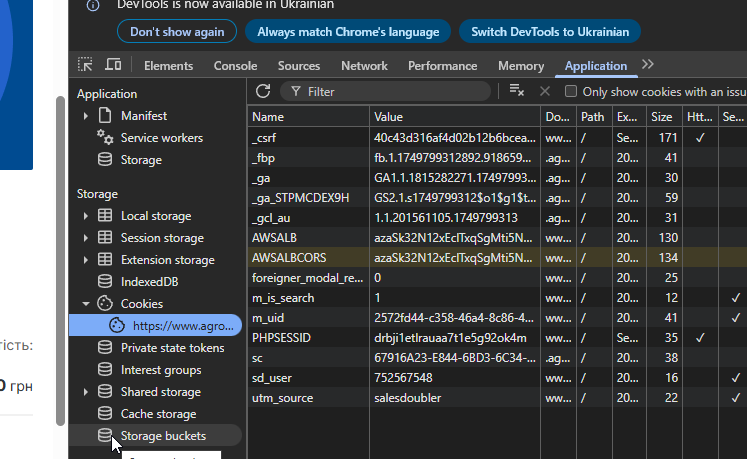Collapse the Cookies tree node

pyautogui.click(x=86, y=304)
